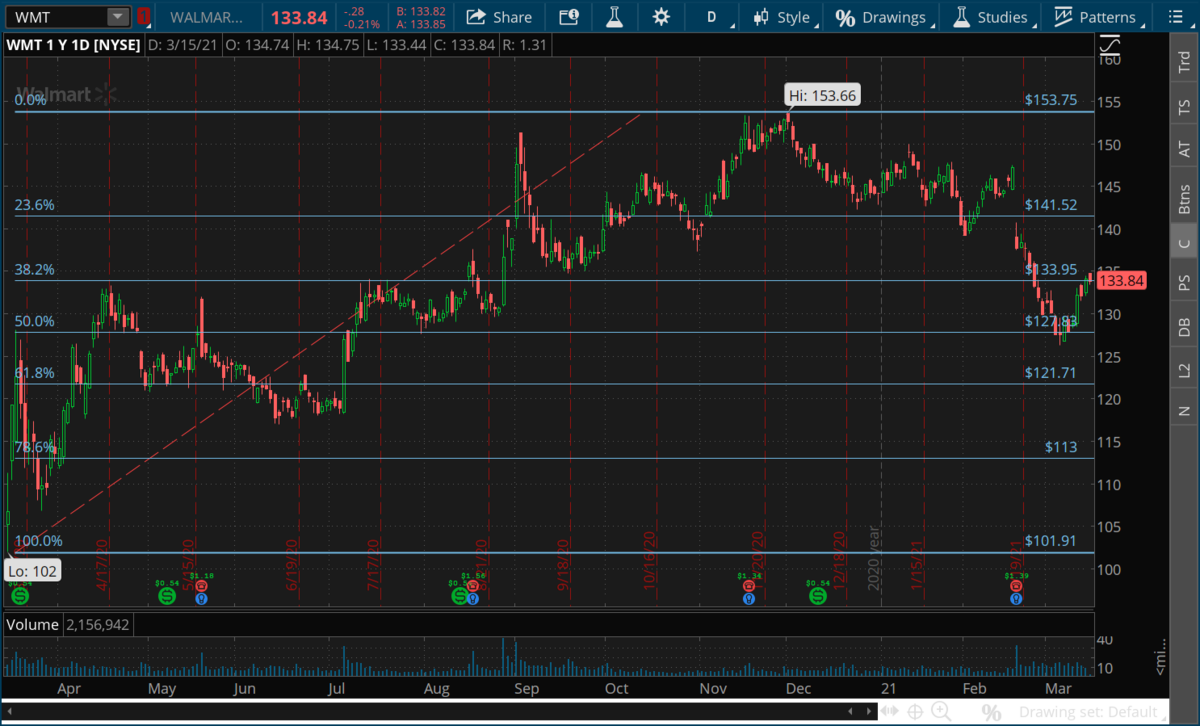This screenshot has width=1200, height=726.
Task: Click the WMT 1 Y 1D [NYSE] chart title
Action: (x=73, y=45)
